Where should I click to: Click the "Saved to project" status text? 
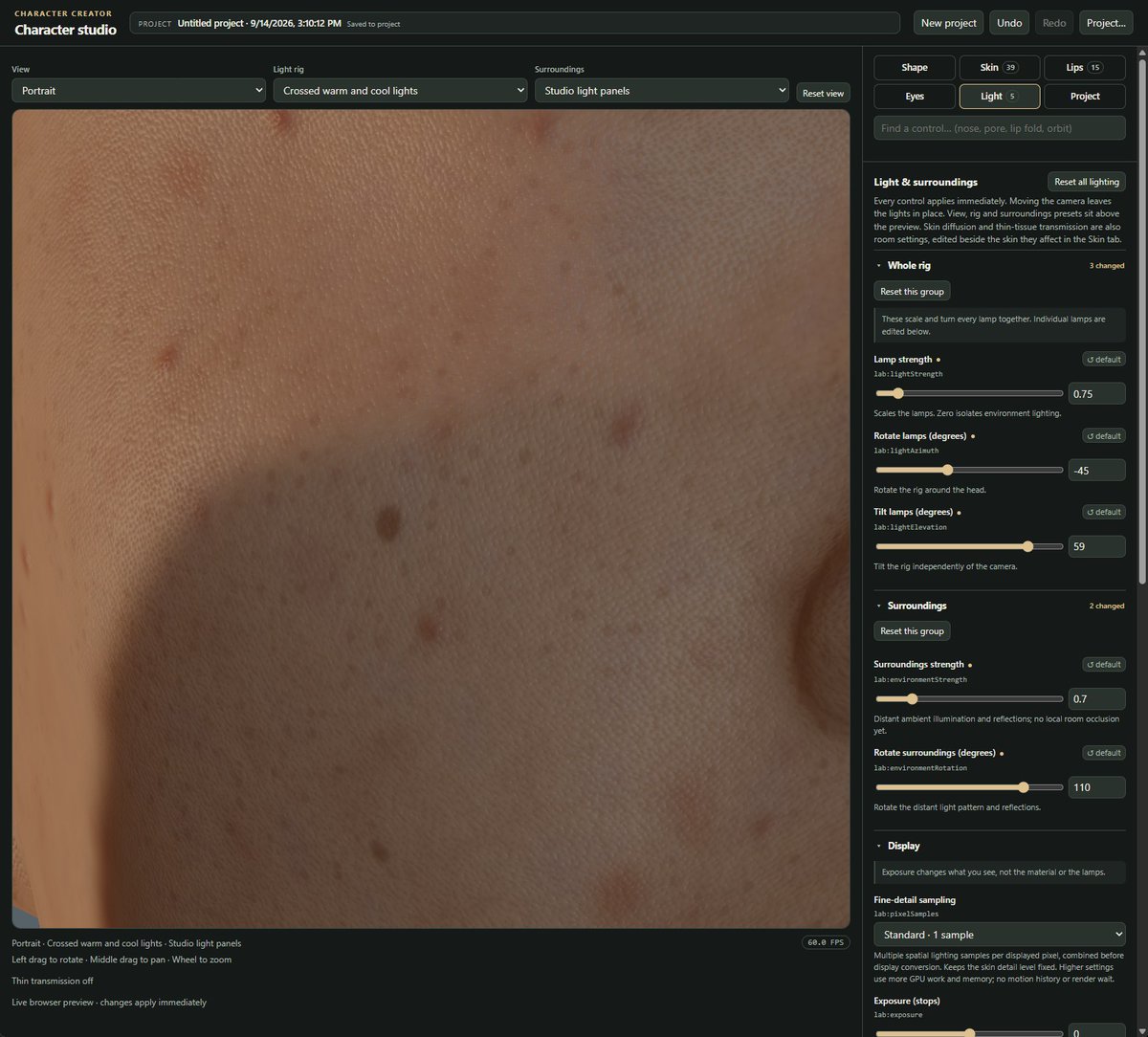point(373,23)
